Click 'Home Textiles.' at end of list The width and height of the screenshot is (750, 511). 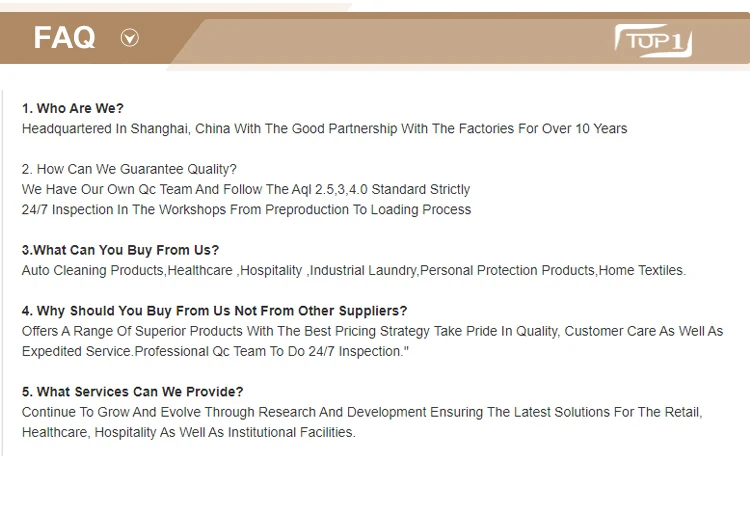click(x=643, y=271)
